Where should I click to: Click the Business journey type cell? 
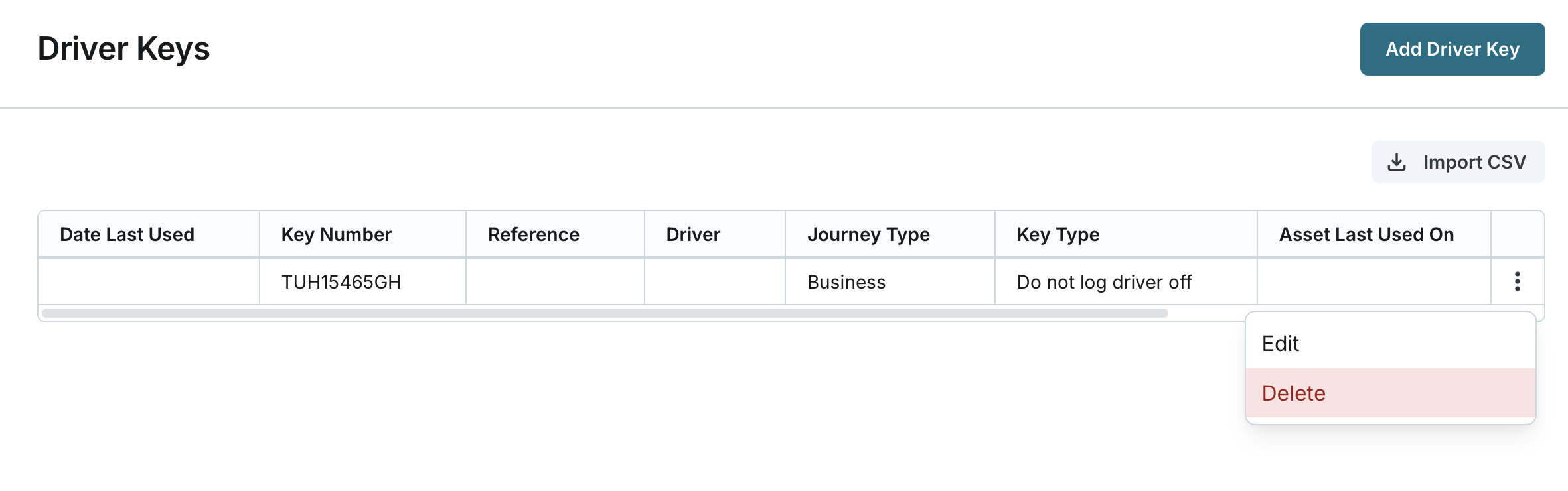pos(846,282)
